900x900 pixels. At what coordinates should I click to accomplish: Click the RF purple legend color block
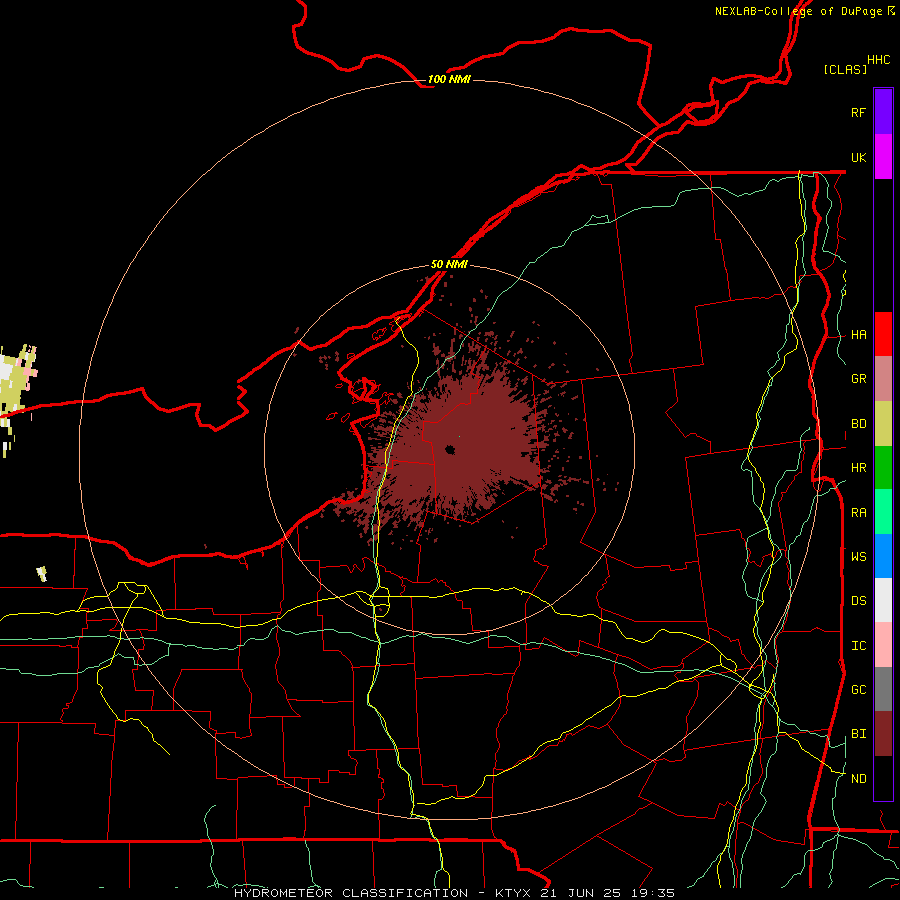883,112
